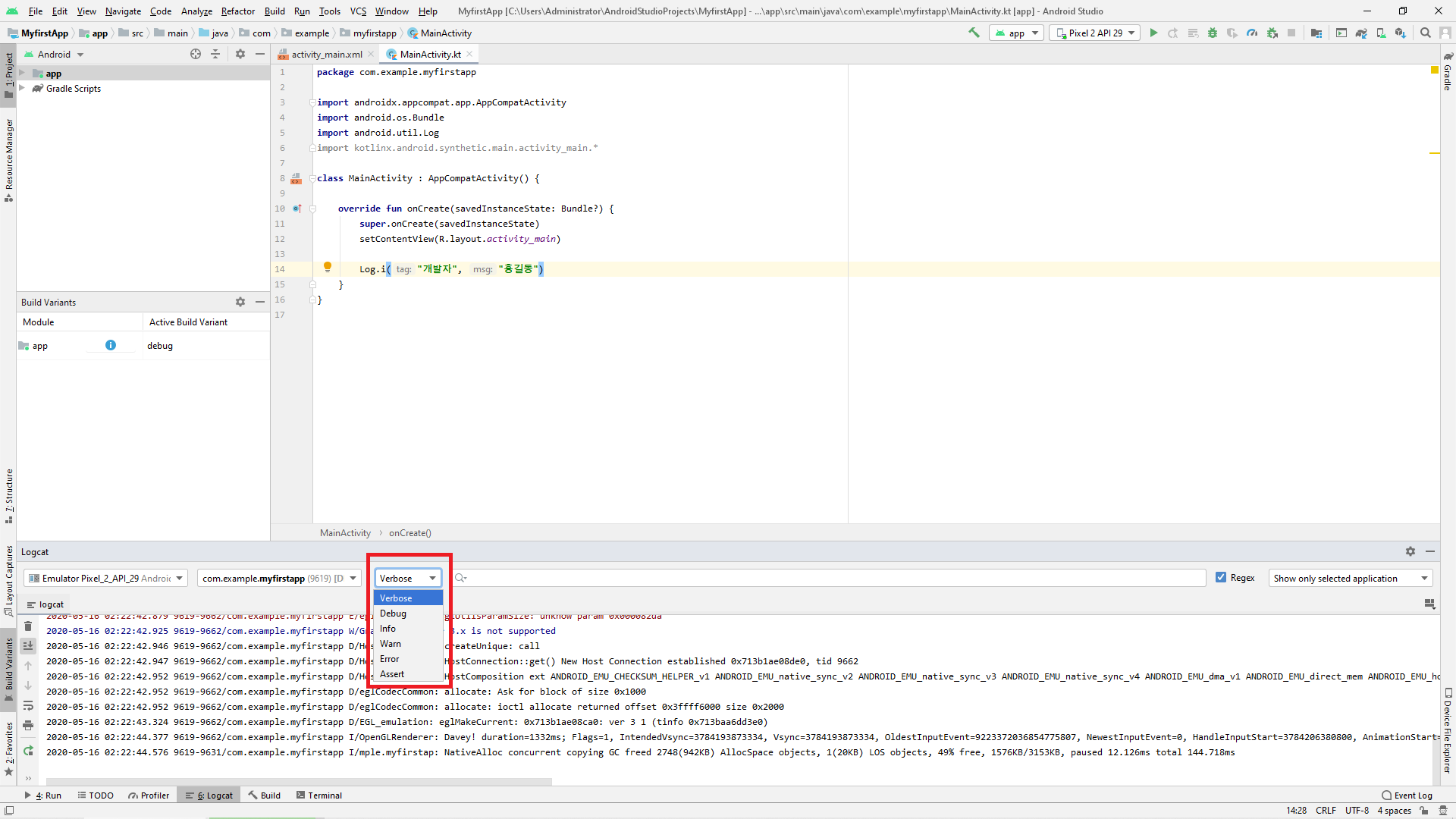This screenshot has width=1456, height=819.
Task: Click the Search Everywhere magnifier icon
Action: tap(1426, 33)
